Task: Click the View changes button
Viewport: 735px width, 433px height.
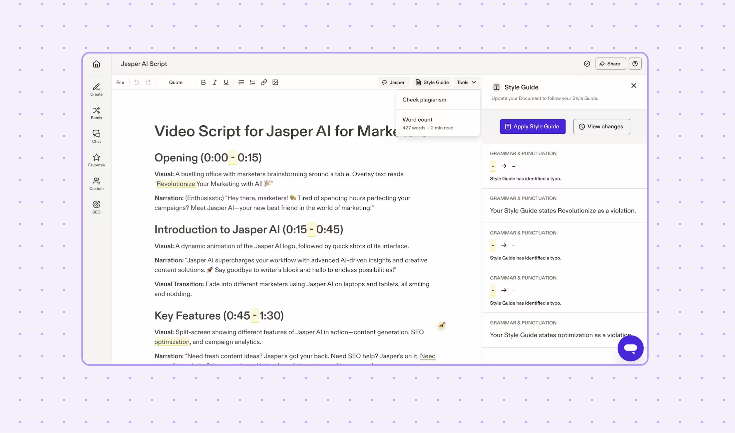Action: pyautogui.click(x=601, y=127)
